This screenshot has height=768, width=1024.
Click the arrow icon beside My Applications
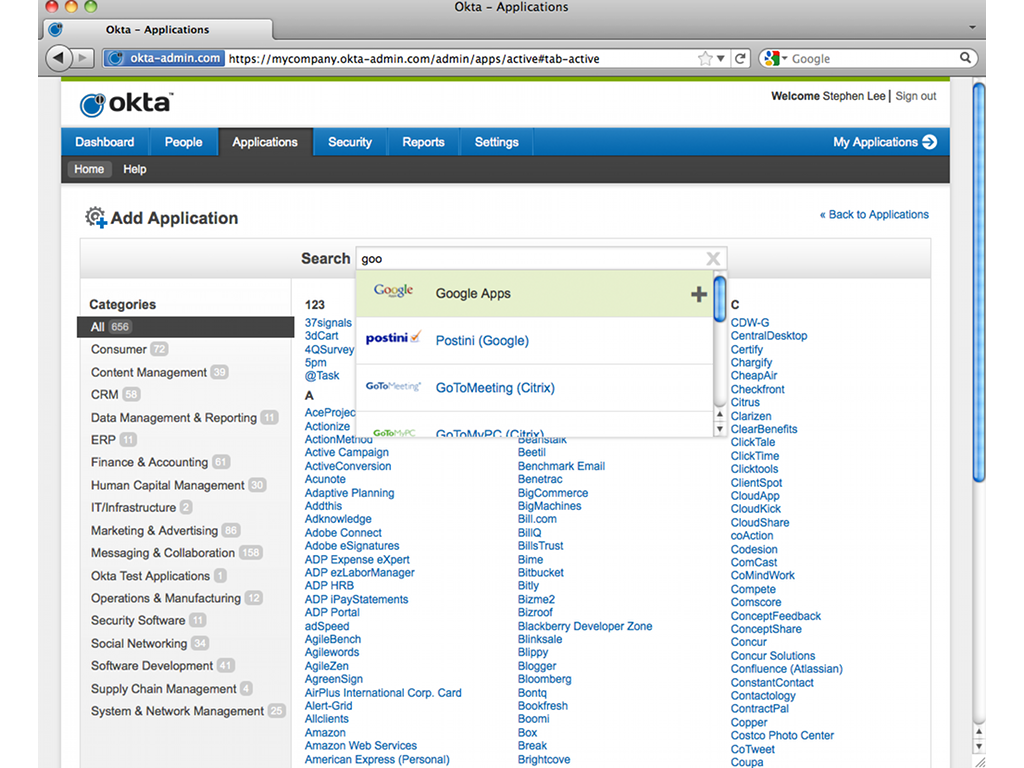[x=930, y=142]
